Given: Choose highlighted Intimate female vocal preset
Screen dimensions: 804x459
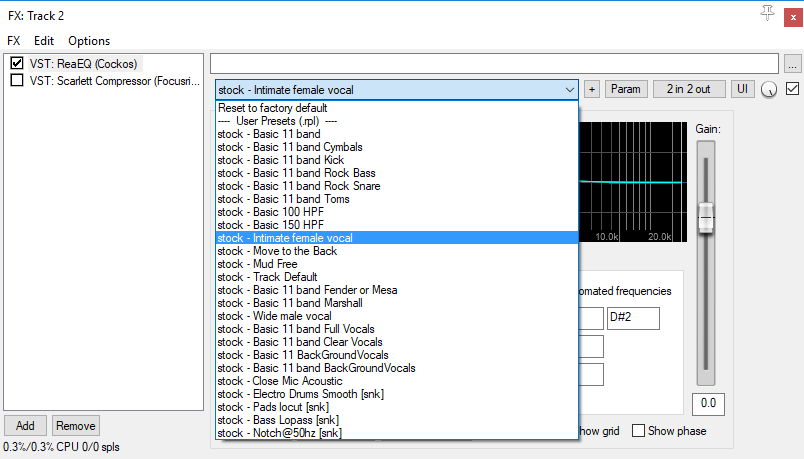Looking at the screenshot, I should (397, 238).
